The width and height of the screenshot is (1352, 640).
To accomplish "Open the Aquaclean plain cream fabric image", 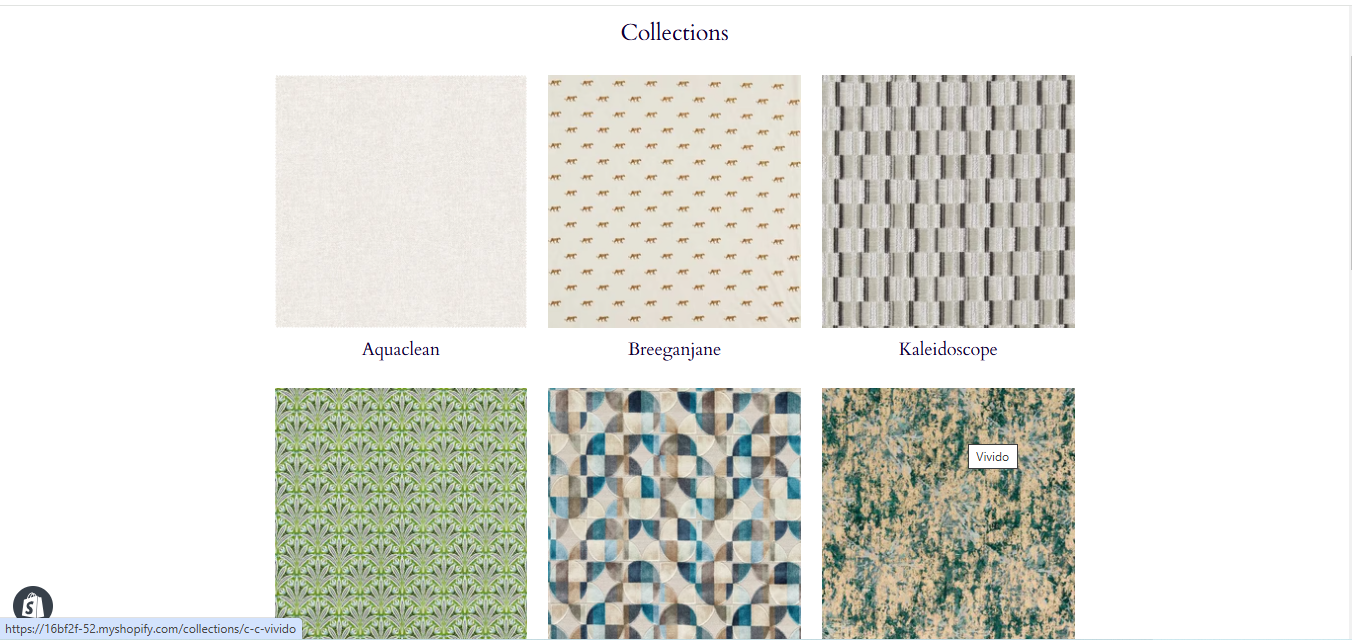I will [x=401, y=201].
